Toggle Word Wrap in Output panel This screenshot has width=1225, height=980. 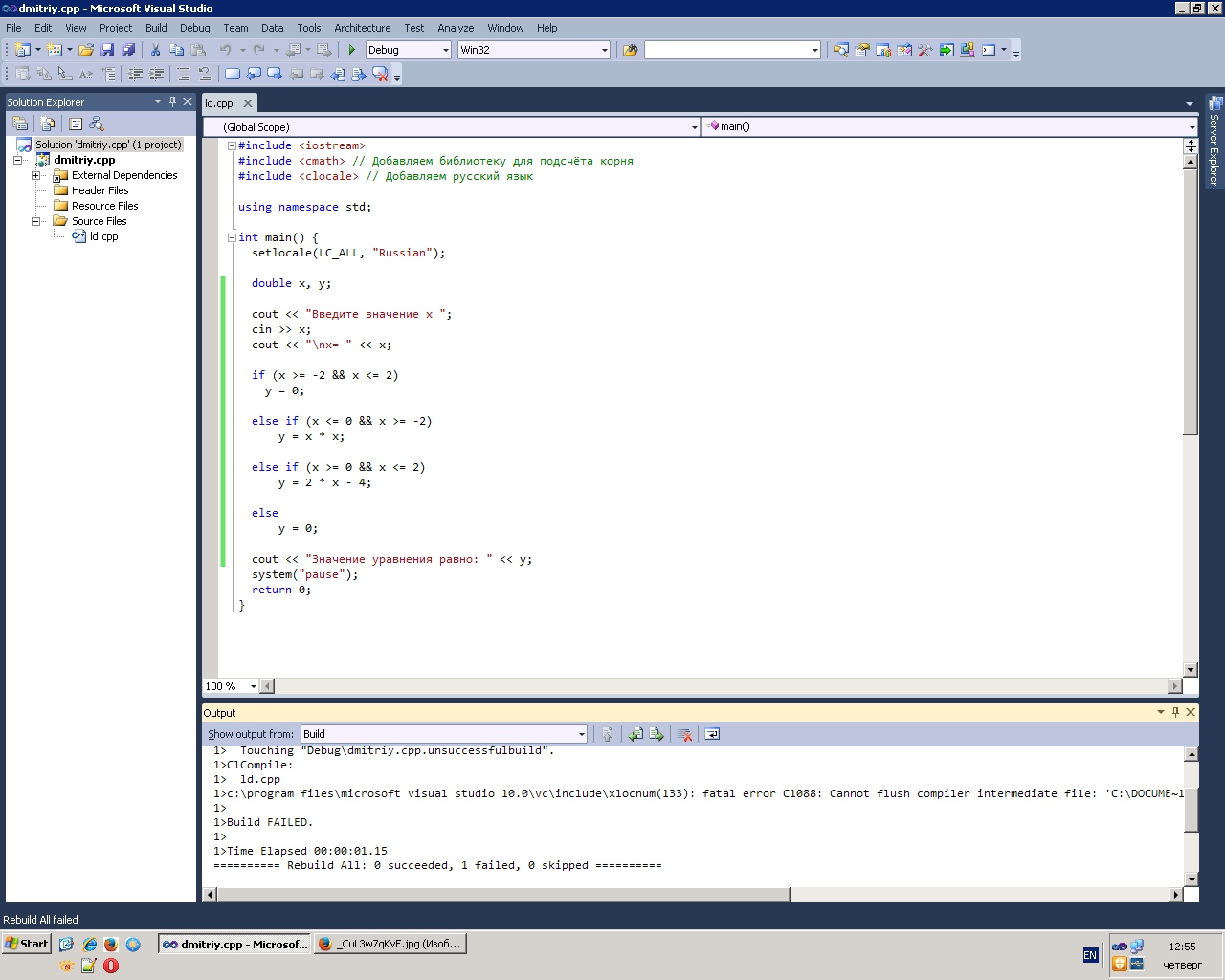click(x=712, y=734)
